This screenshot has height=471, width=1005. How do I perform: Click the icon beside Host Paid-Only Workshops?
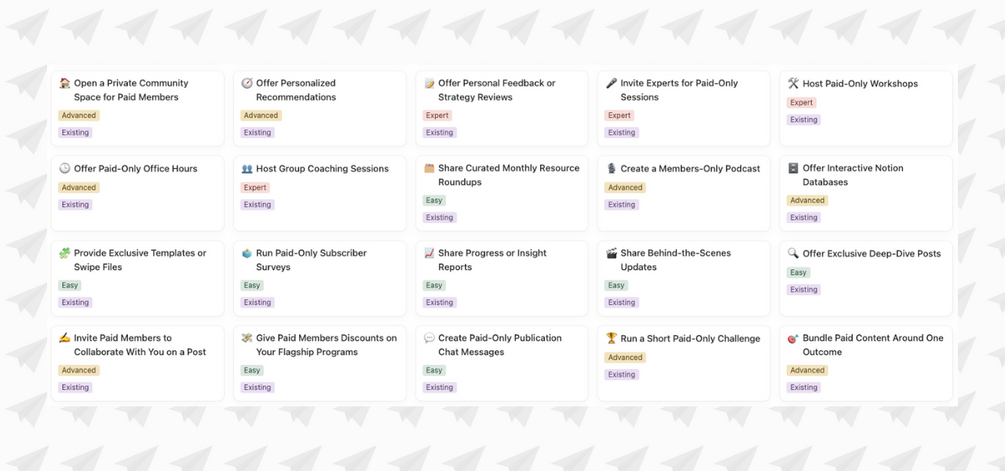click(793, 84)
